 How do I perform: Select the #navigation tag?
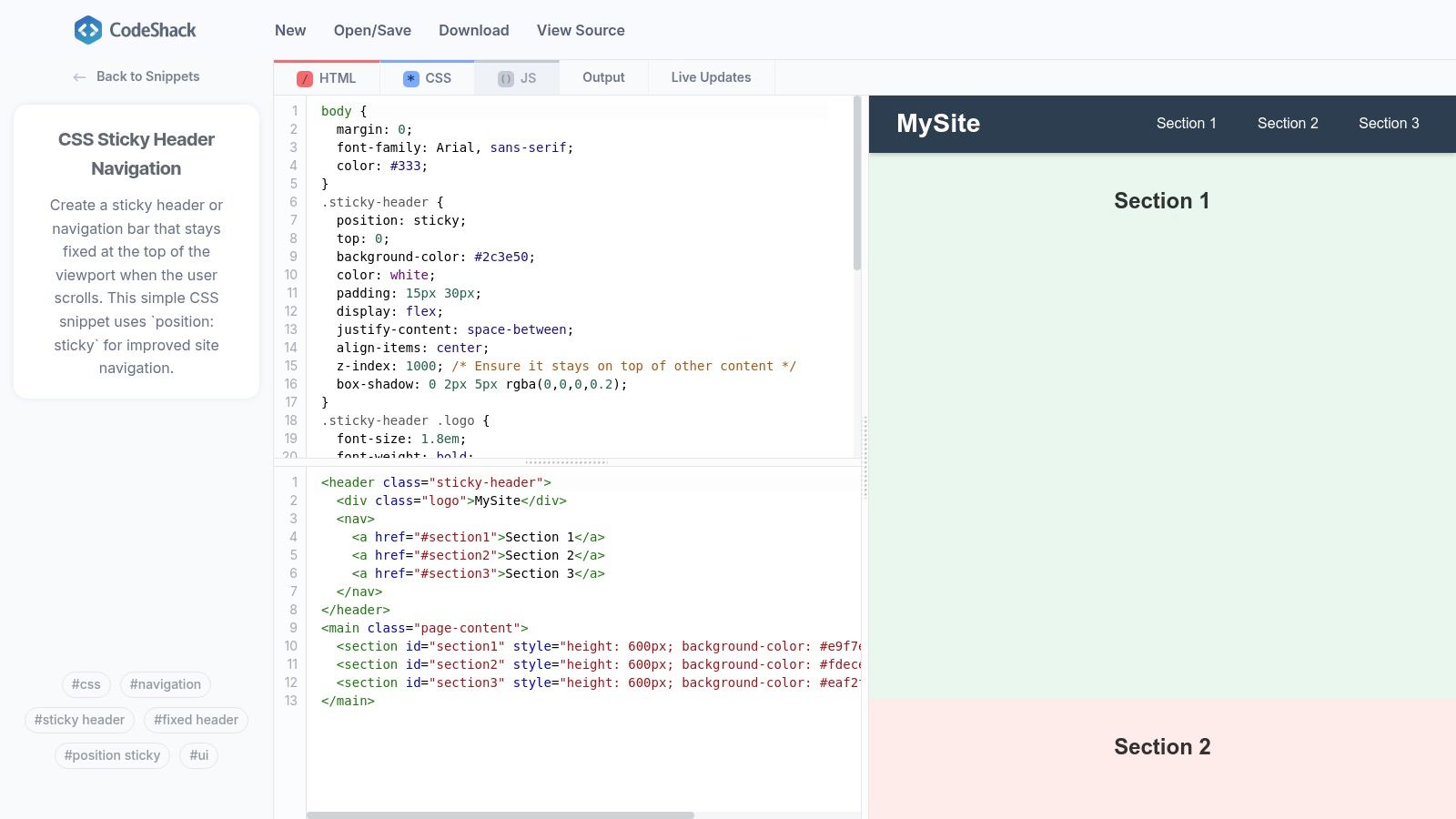[x=166, y=684]
